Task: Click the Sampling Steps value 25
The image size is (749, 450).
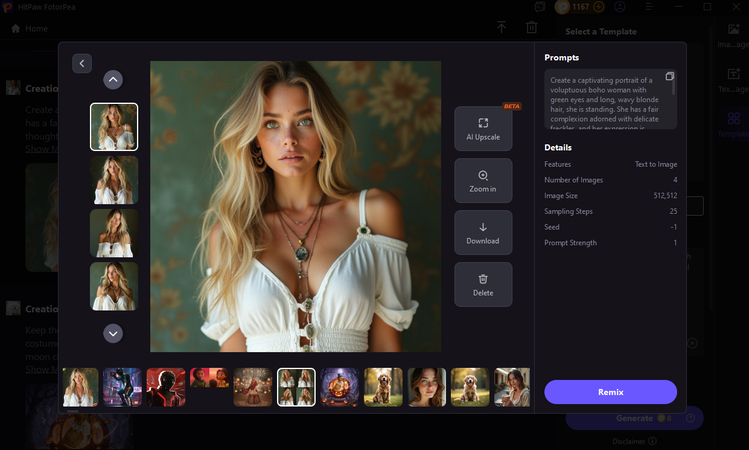Action: tap(673, 211)
